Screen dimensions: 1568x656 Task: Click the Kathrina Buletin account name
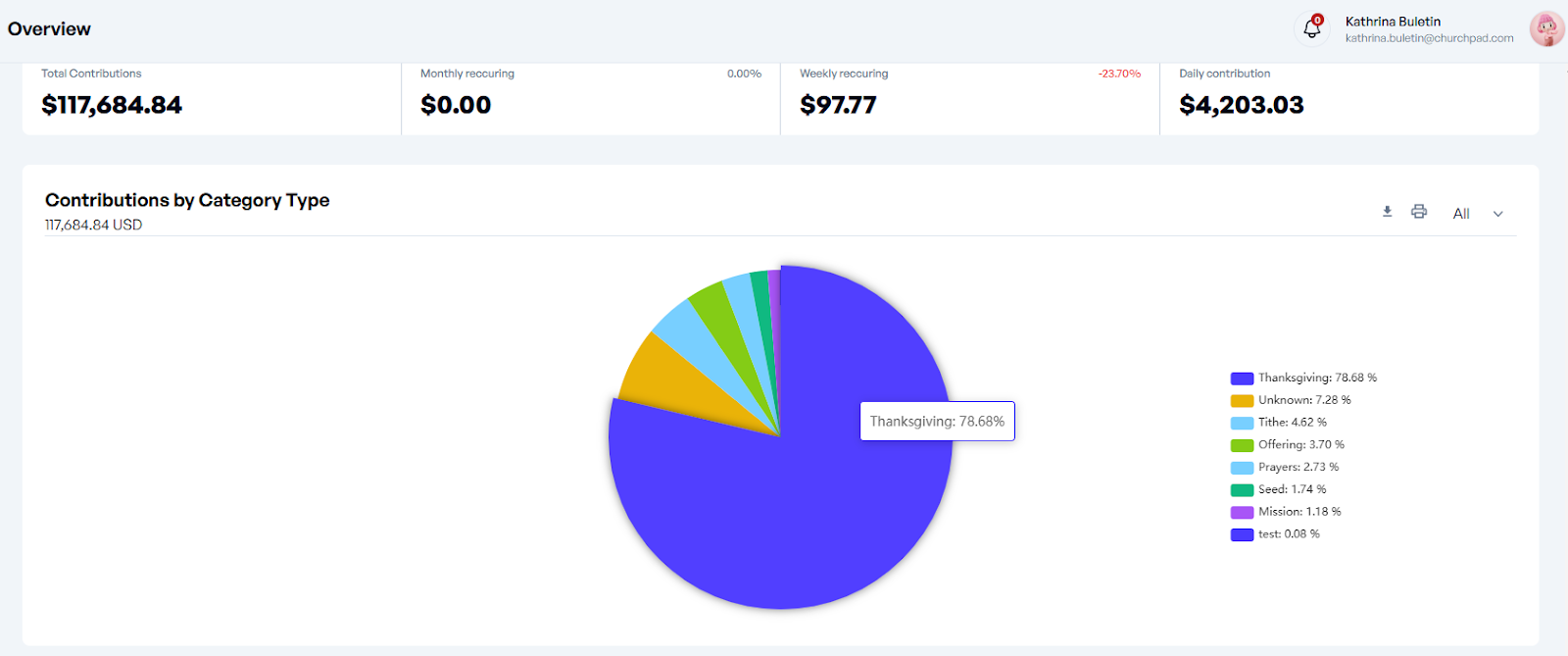[1393, 22]
